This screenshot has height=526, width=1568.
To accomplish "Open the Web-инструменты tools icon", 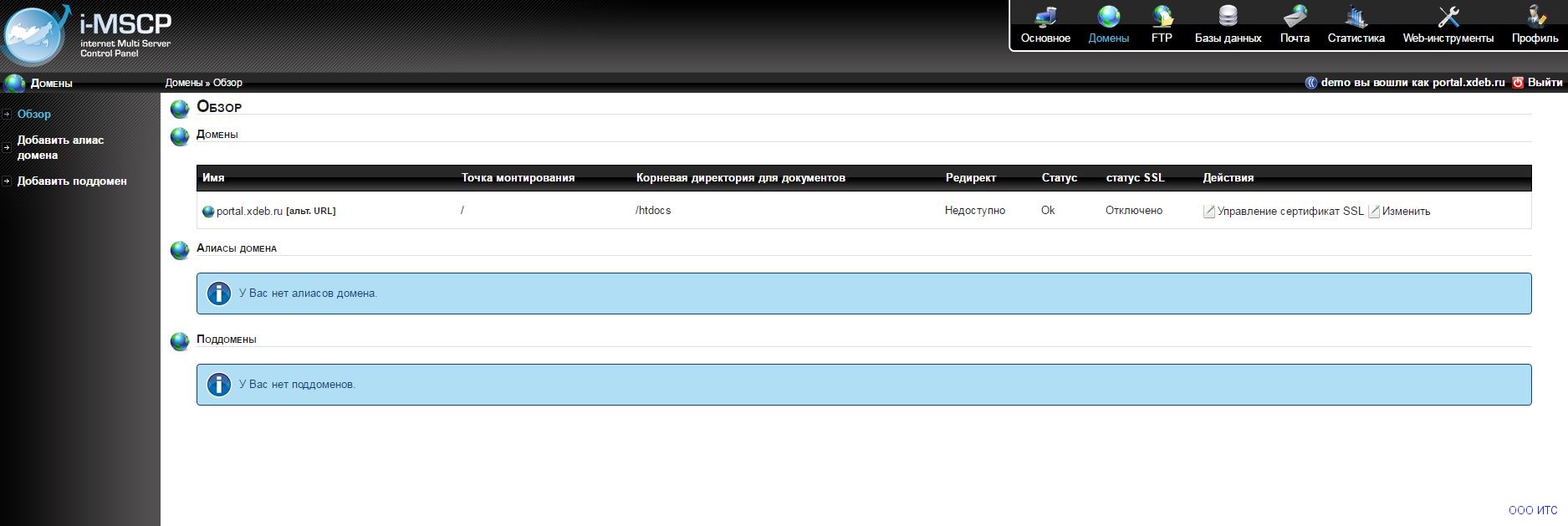I will click(x=1448, y=17).
